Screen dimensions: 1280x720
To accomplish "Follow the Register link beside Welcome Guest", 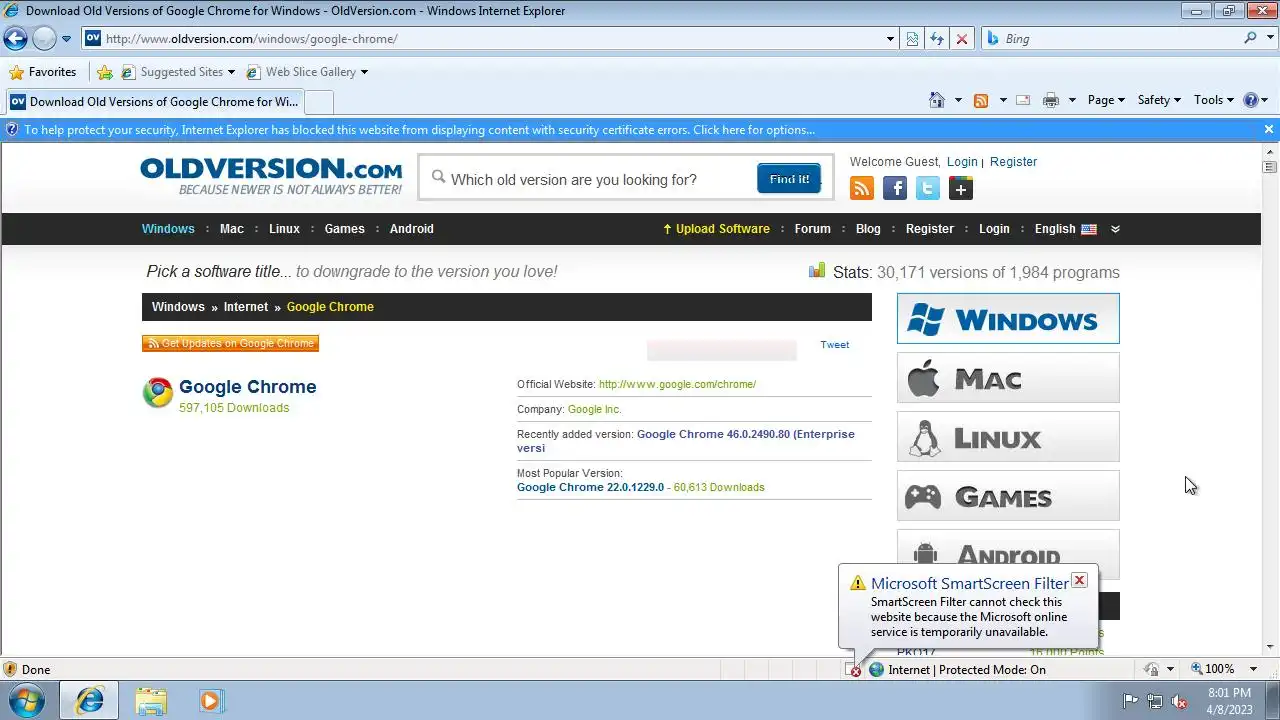I will pos(1013,162).
